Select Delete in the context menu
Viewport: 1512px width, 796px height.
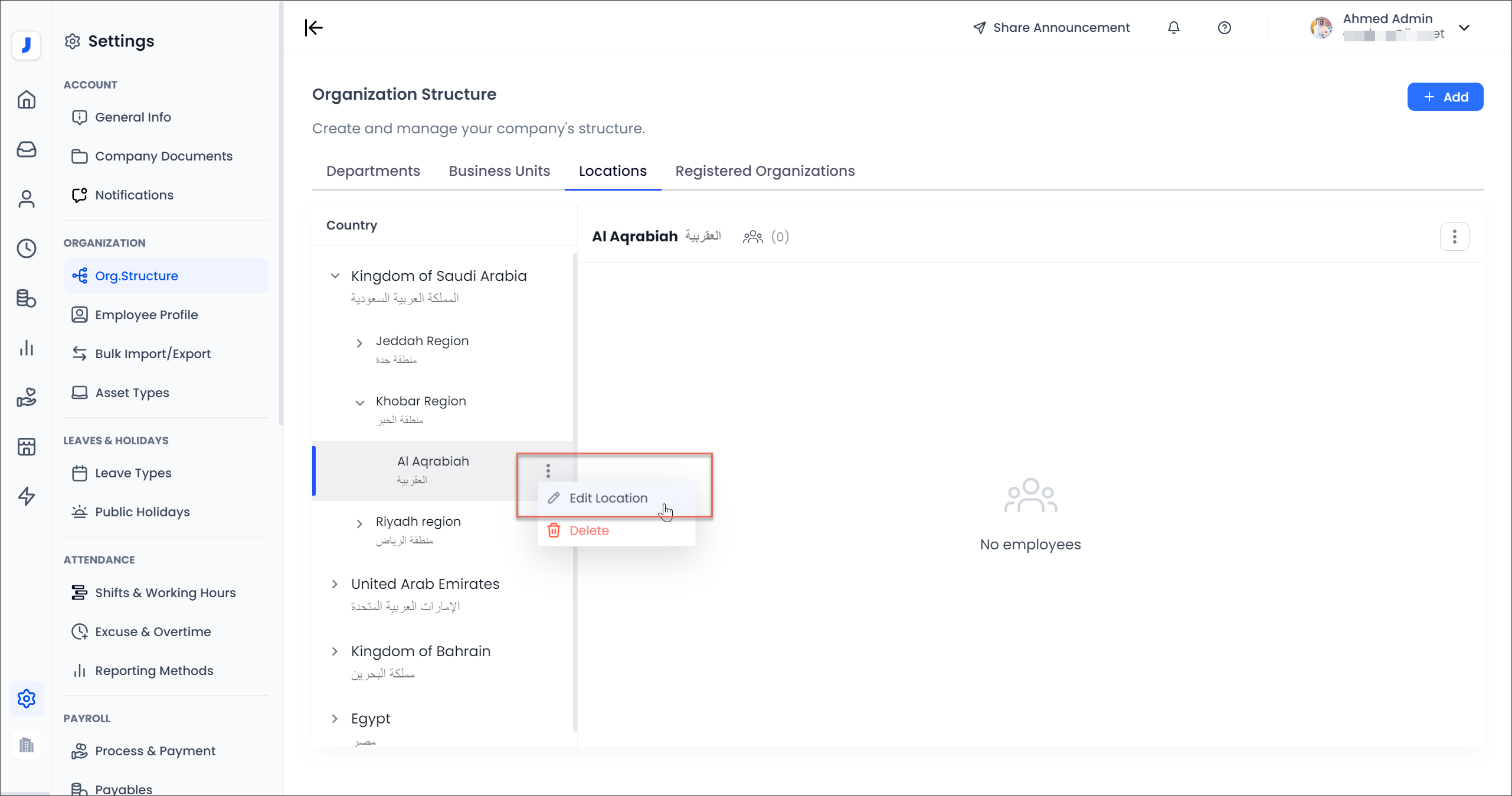click(588, 530)
